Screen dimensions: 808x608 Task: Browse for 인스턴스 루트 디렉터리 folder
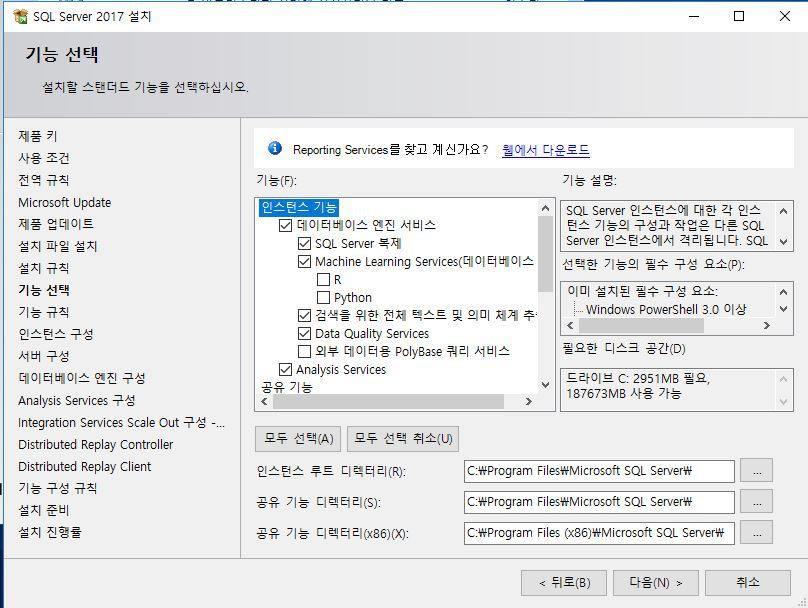(756, 470)
